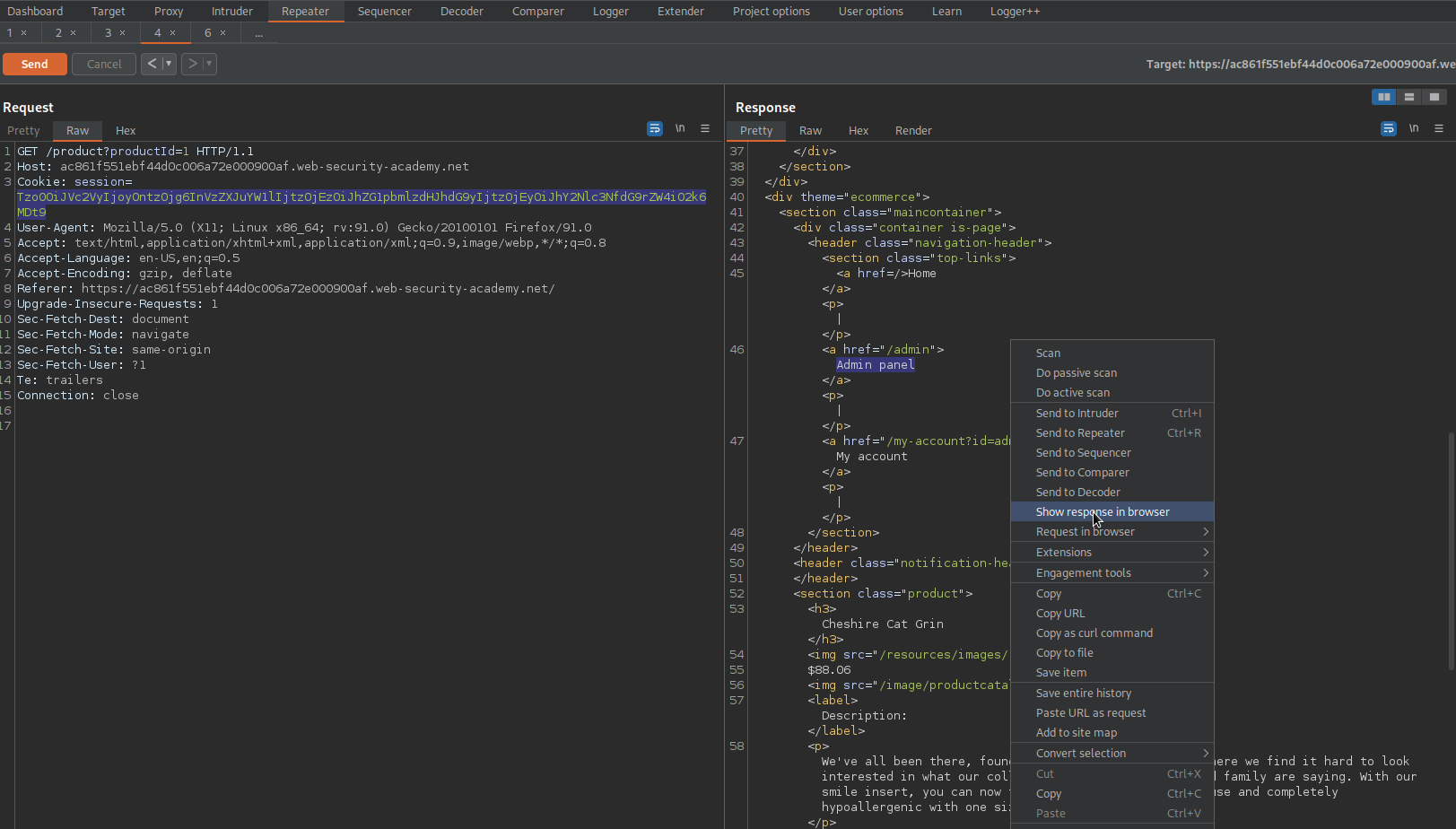1456x829 pixels.
Task: Click the Response panel vertical scrollbar
Action: coord(1452,551)
